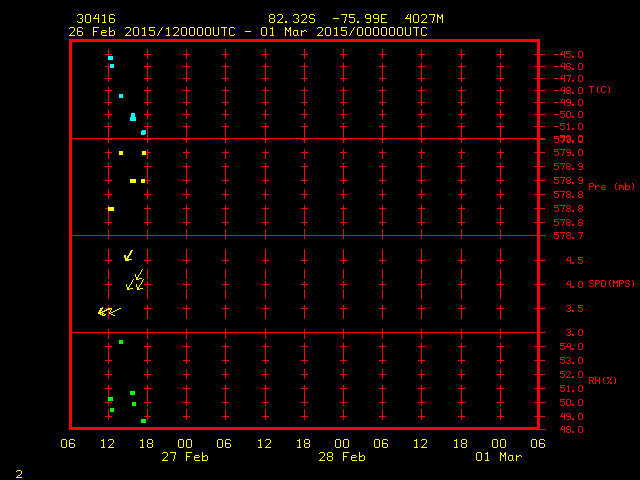Click the 50.0 humidity tick value
640x480 pixels.
[571, 402]
